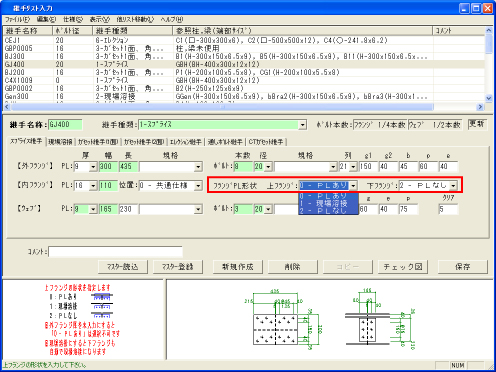Open the 外フランジ bolt 規格 dropdown
496x372 pixels.
333,167
